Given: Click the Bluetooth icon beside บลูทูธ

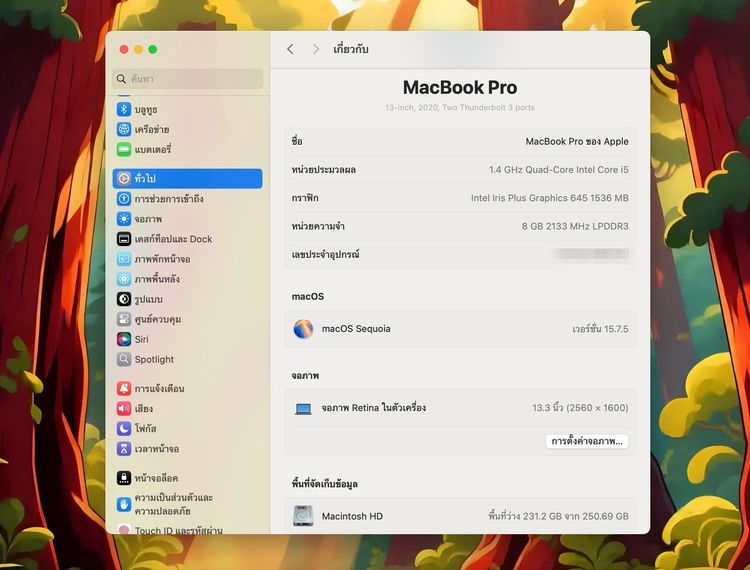Looking at the screenshot, I should 124,110.
